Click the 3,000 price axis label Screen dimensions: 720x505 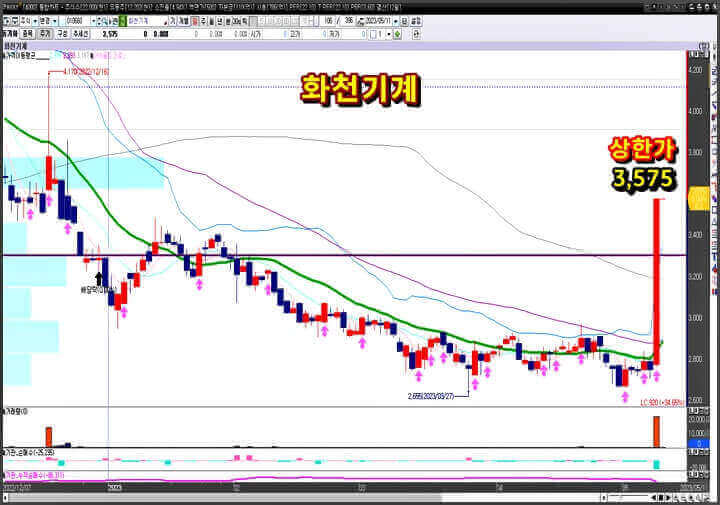tap(696, 318)
